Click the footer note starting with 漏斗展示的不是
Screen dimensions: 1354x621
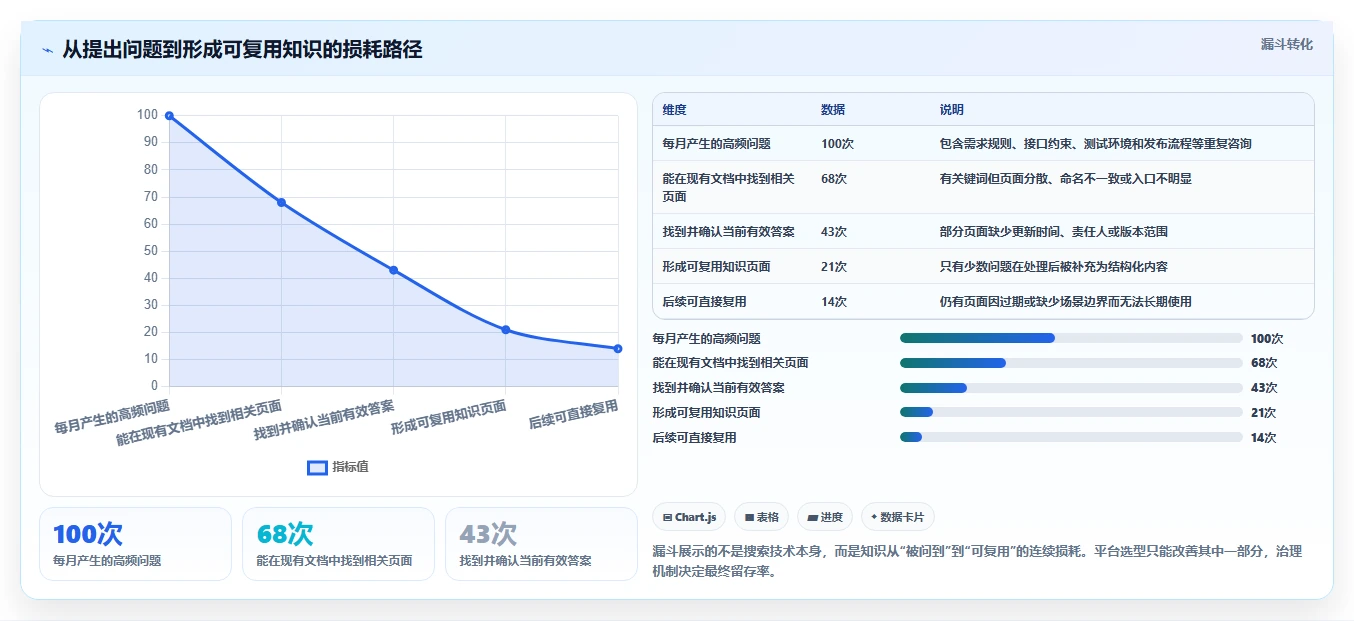(x=976, y=562)
